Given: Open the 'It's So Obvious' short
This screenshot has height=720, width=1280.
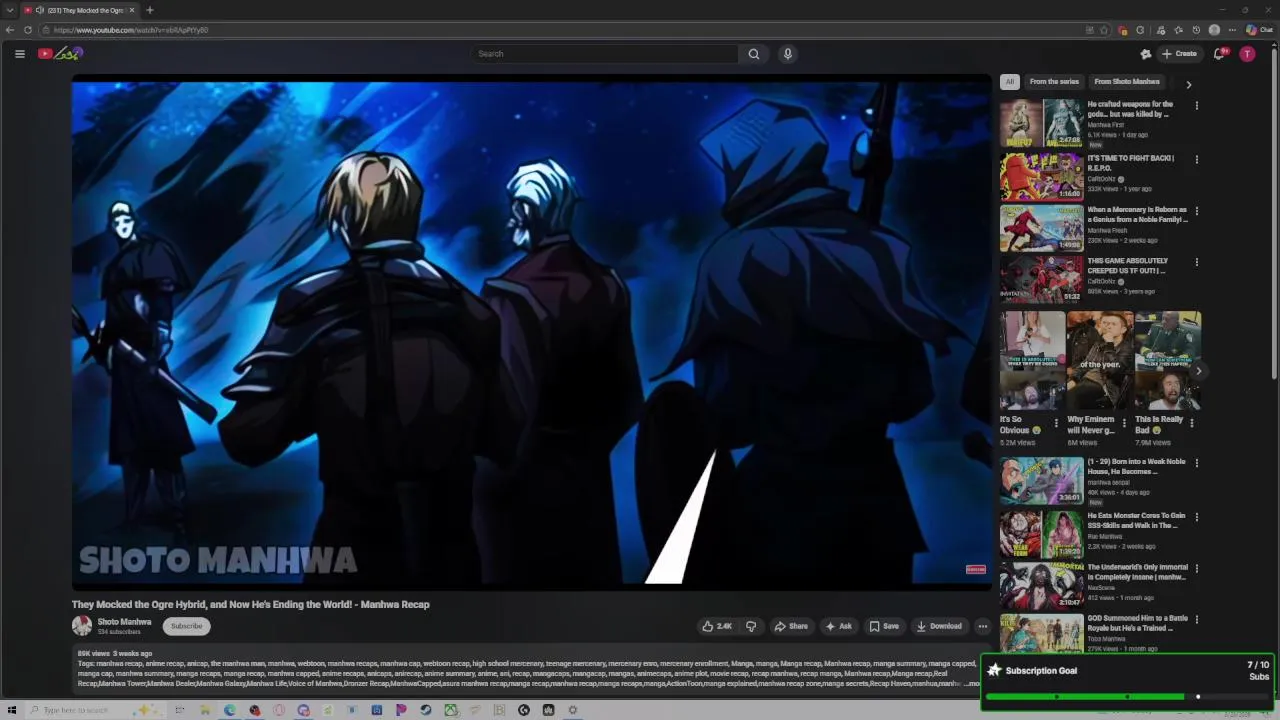Looking at the screenshot, I should pos(1033,361).
